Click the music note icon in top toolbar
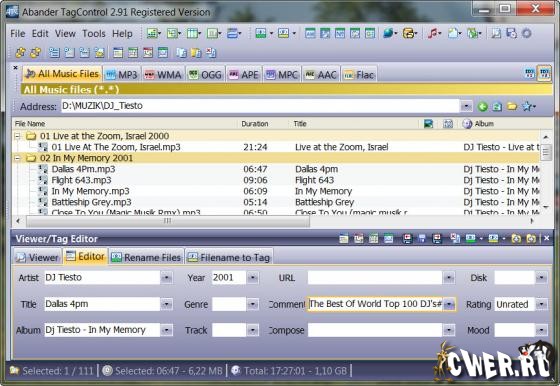The height and width of the screenshot is (386, 560). coord(433,34)
